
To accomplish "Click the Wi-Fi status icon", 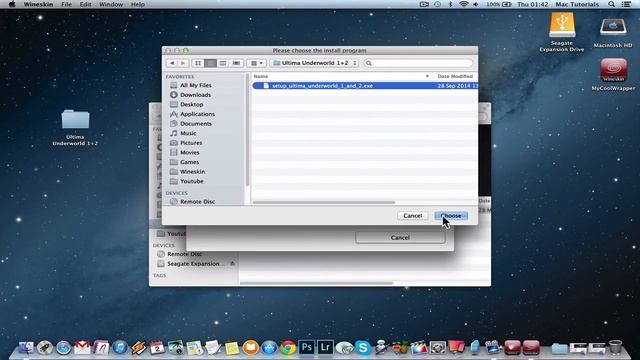I will tap(463, 4).
